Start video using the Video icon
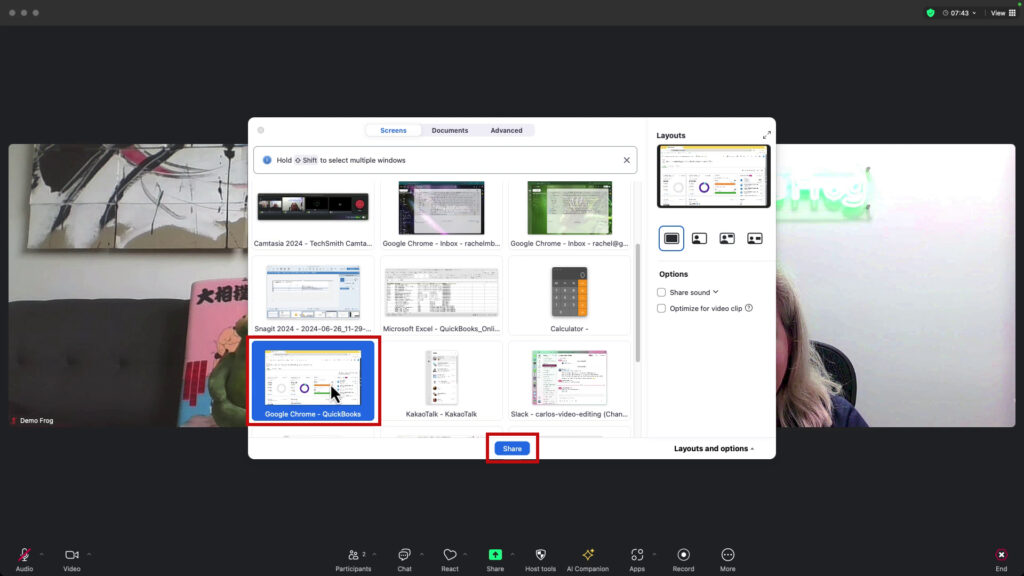Image resolution: width=1024 pixels, height=576 pixels. pyautogui.click(x=71, y=556)
